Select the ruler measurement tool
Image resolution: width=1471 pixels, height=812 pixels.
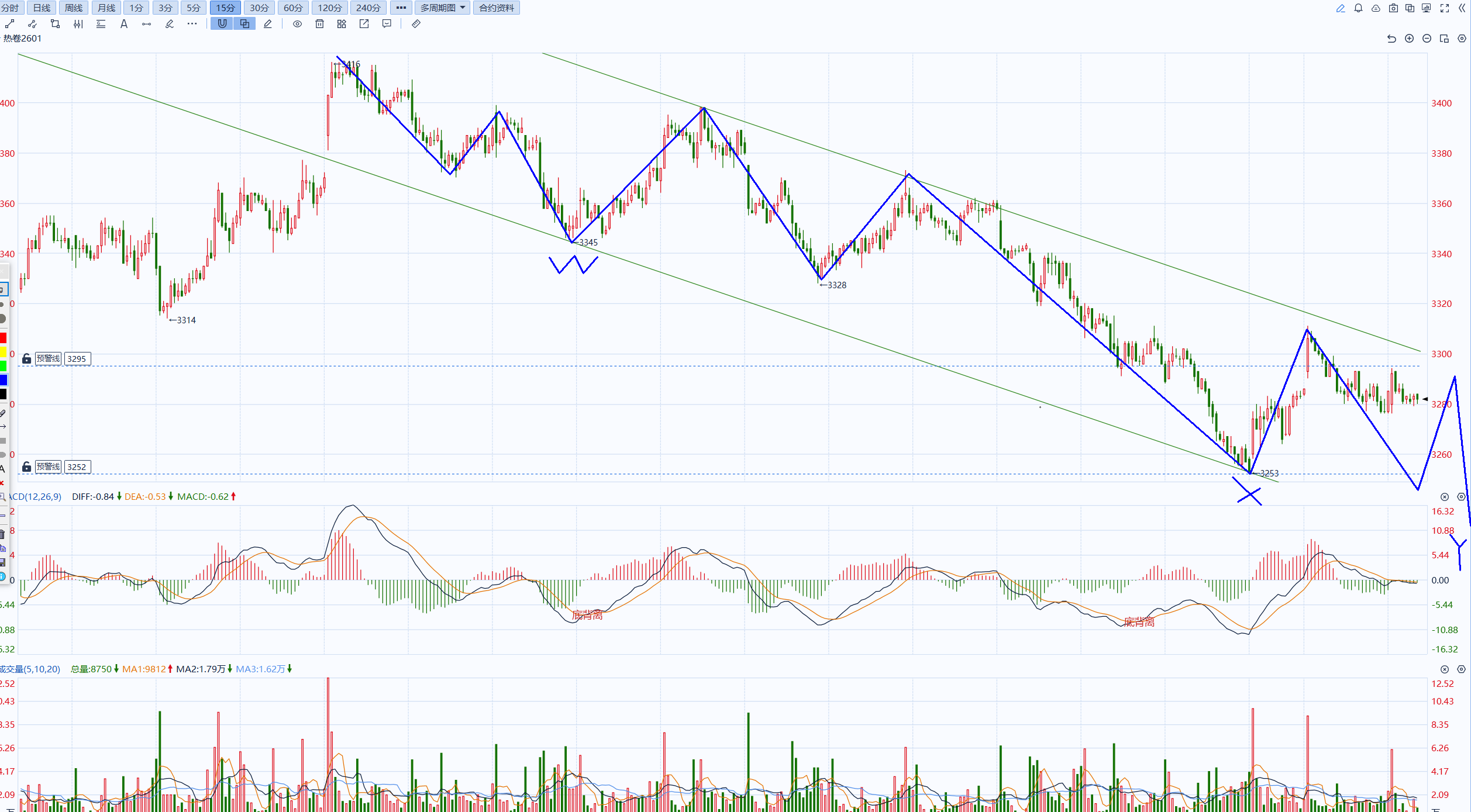(x=416, y=24)
